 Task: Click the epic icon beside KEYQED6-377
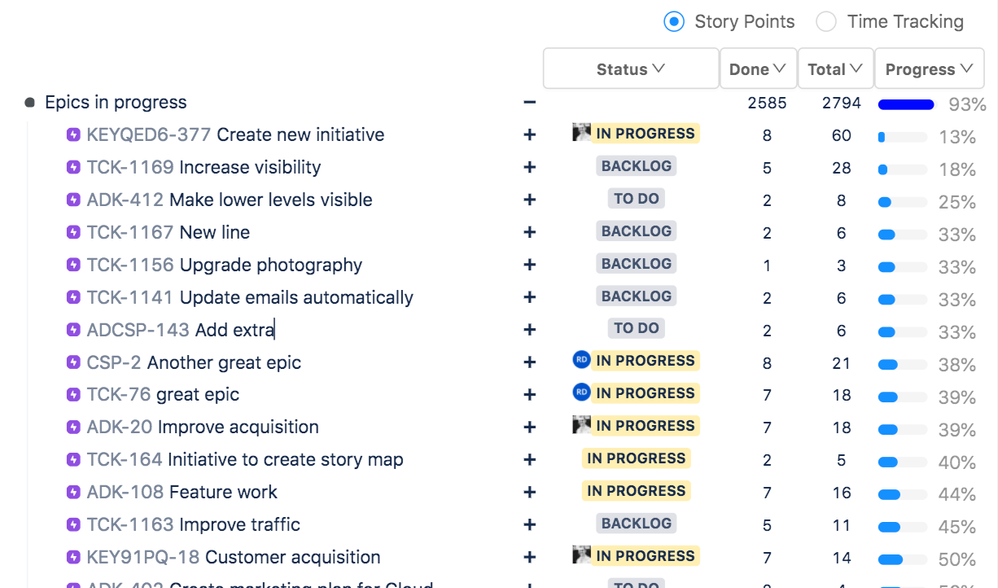click(73, 134)
